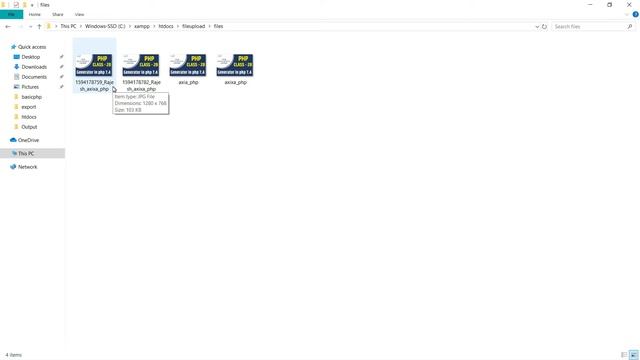Open the address bar history dropdown
The width and height of the screenshot is (640, 360).
pos(537,27)
